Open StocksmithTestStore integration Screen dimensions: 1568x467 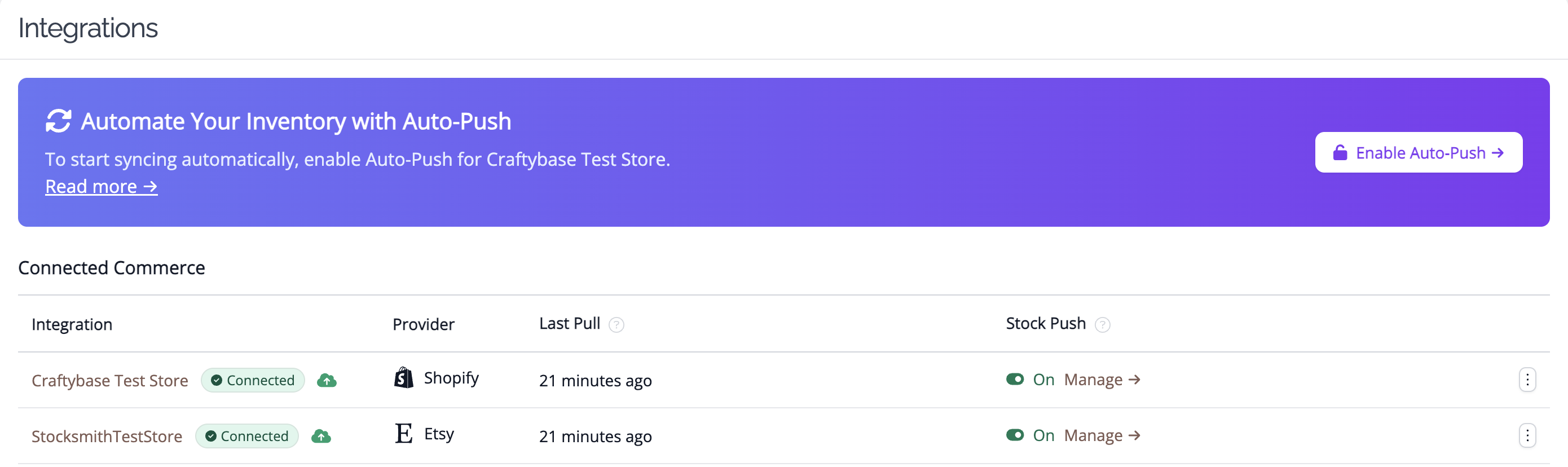(x=107, y=436)
